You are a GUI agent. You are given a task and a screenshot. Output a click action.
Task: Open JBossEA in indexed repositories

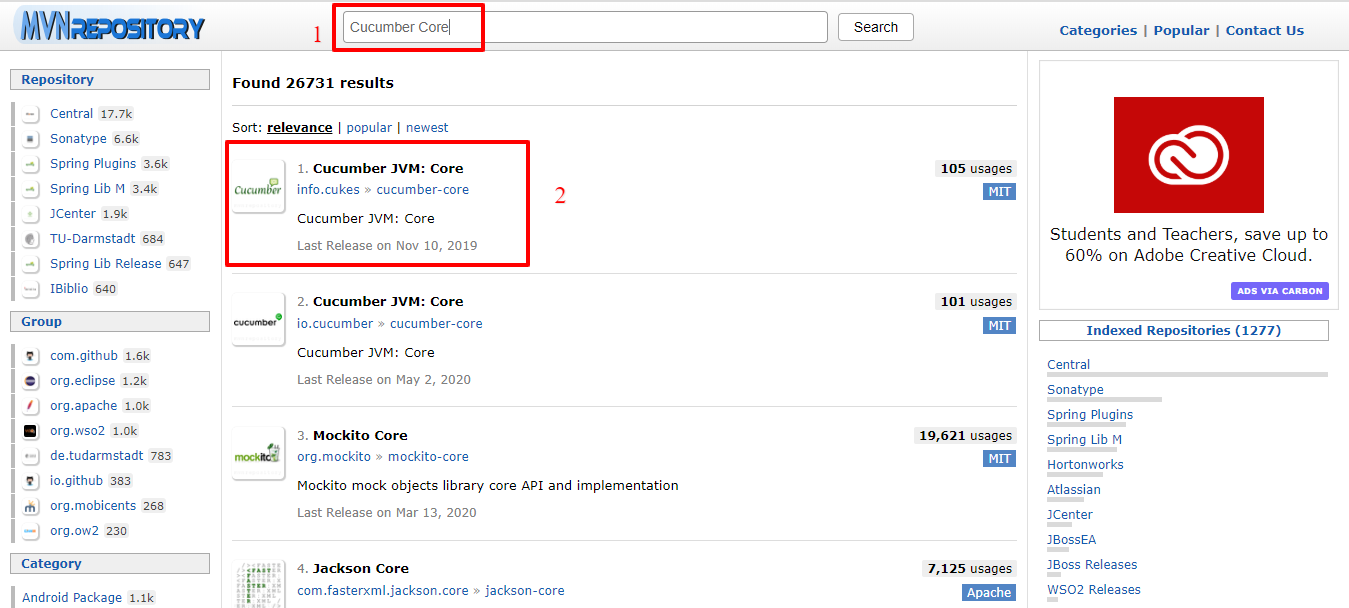pos(1071,539)
